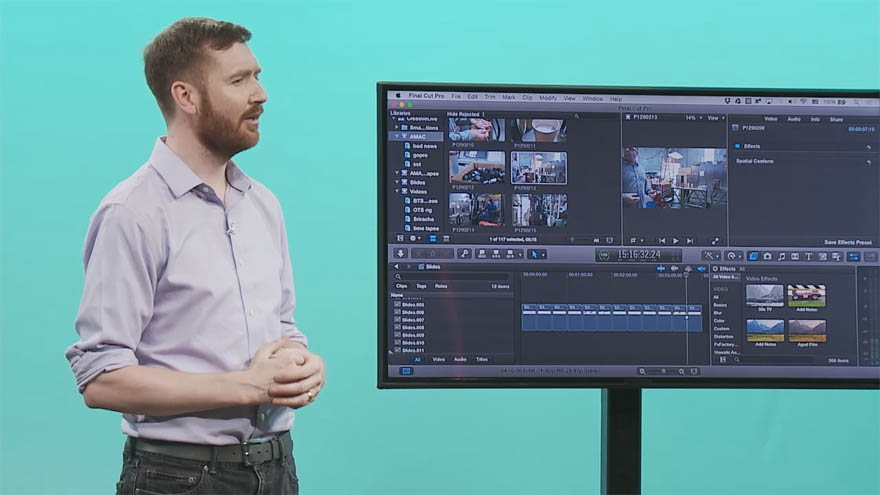
Task: Click the background tasks circular indicator
Action: (x=604, y=255)
